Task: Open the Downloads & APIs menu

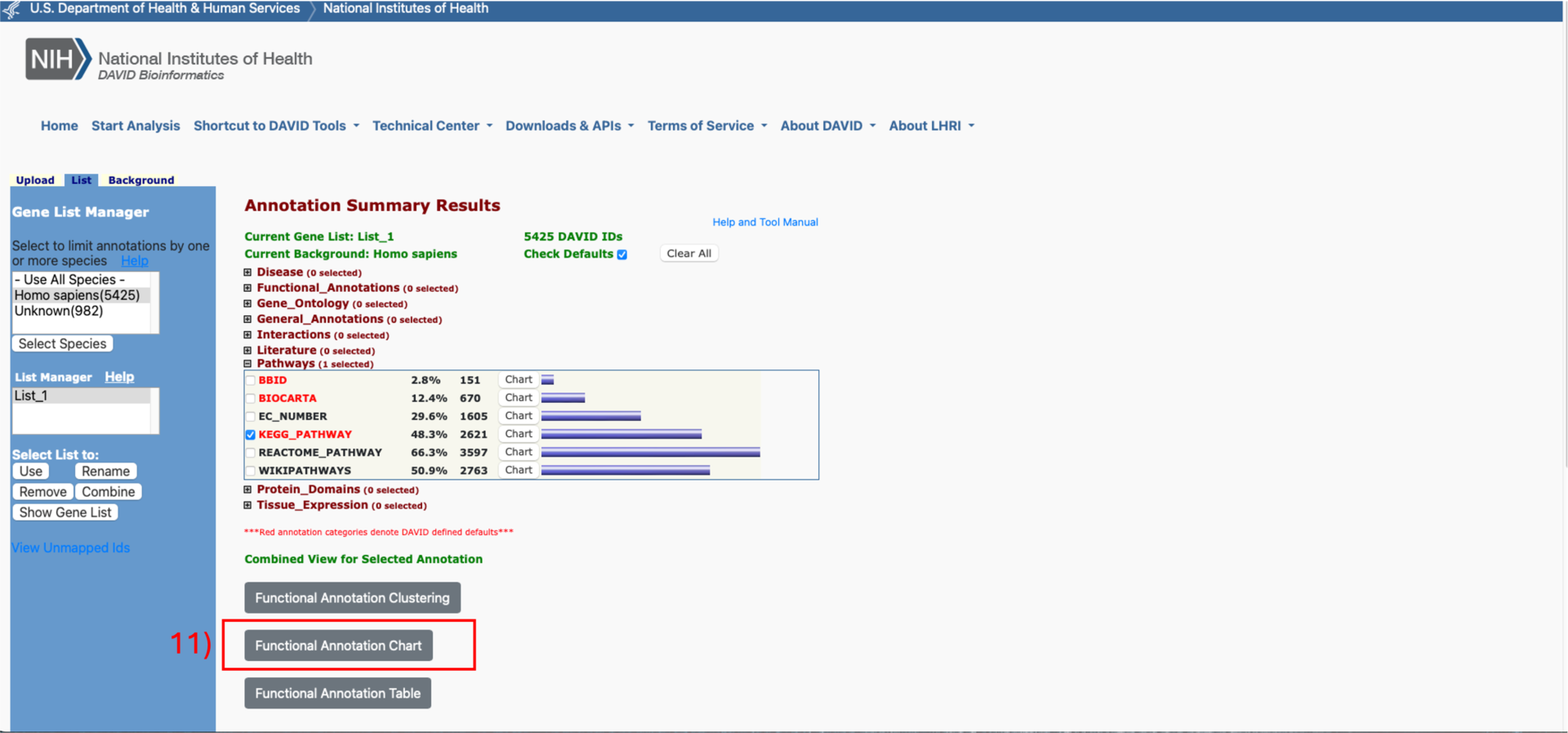Action: coord(568,126)
